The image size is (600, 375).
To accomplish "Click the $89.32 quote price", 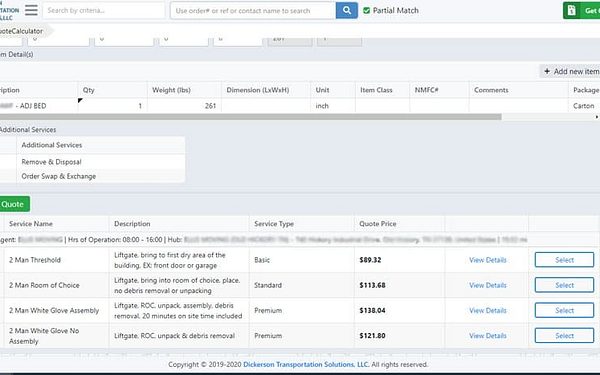I will tap(370, 260).
